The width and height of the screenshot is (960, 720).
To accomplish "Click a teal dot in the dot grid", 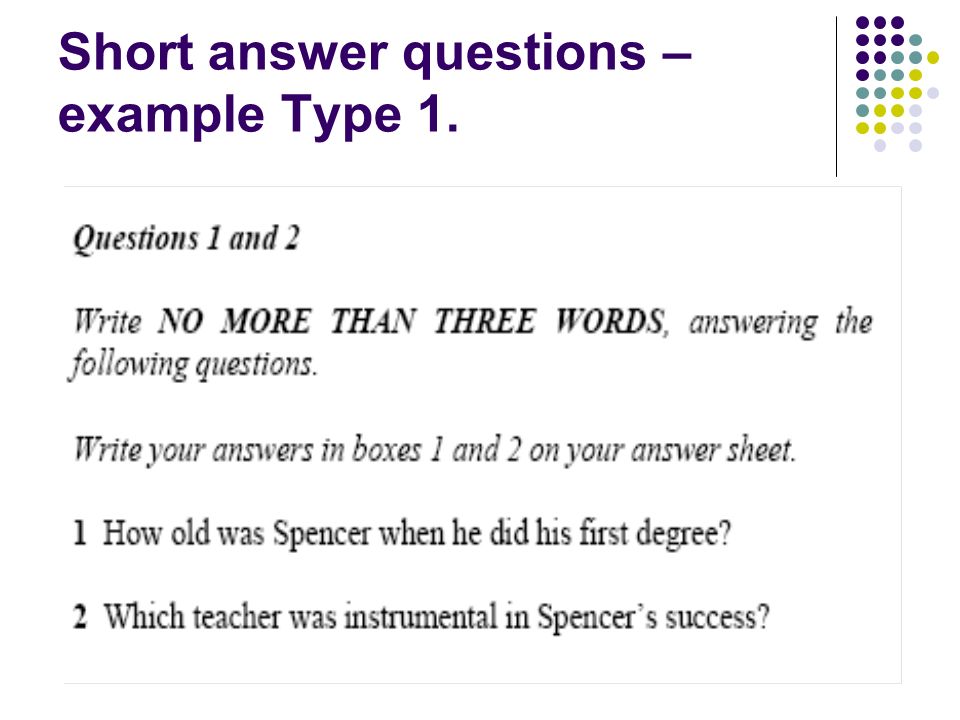I will pos(915,40).
